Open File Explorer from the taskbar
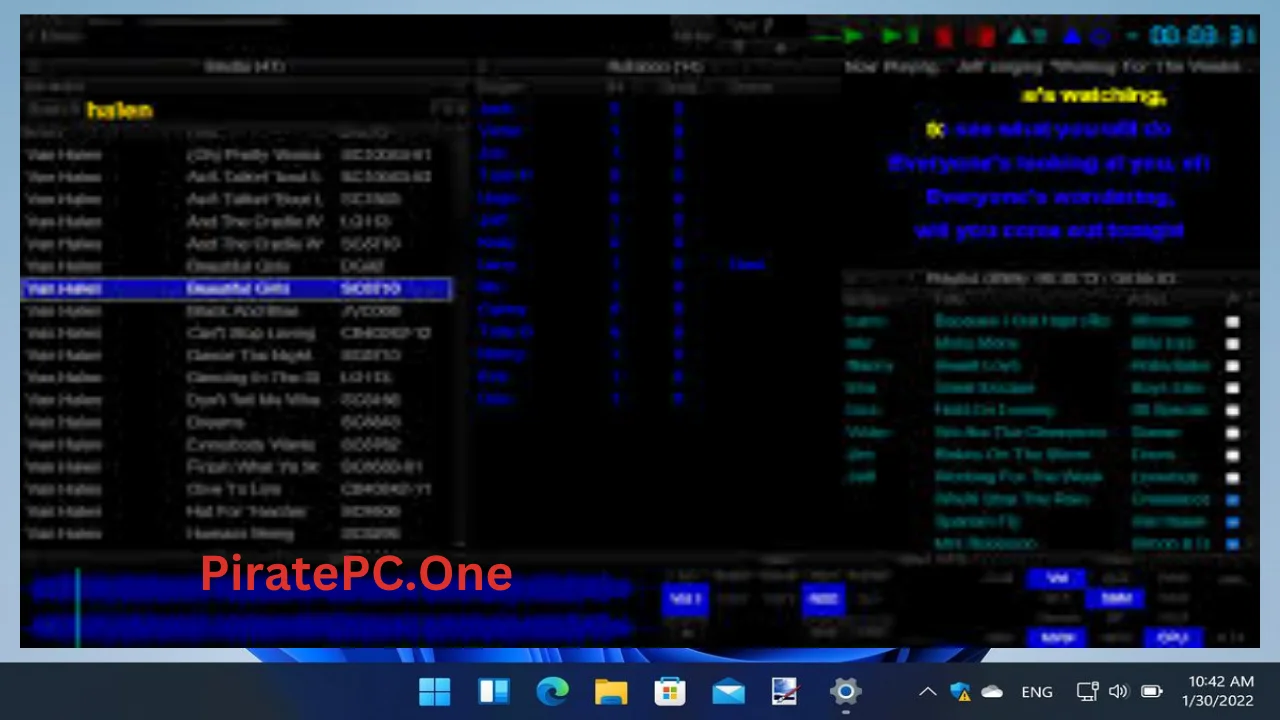 611,691
